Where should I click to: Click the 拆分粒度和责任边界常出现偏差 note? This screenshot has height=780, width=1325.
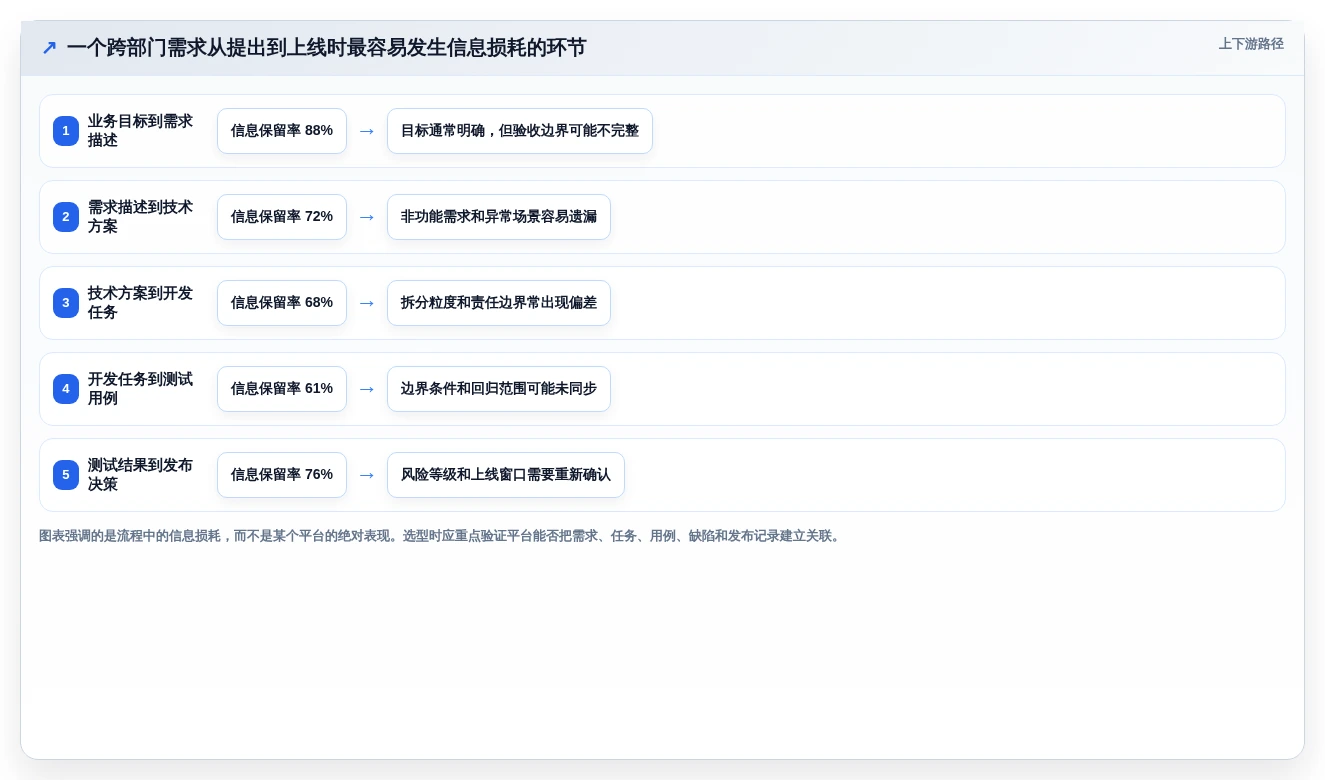(499, 303)
